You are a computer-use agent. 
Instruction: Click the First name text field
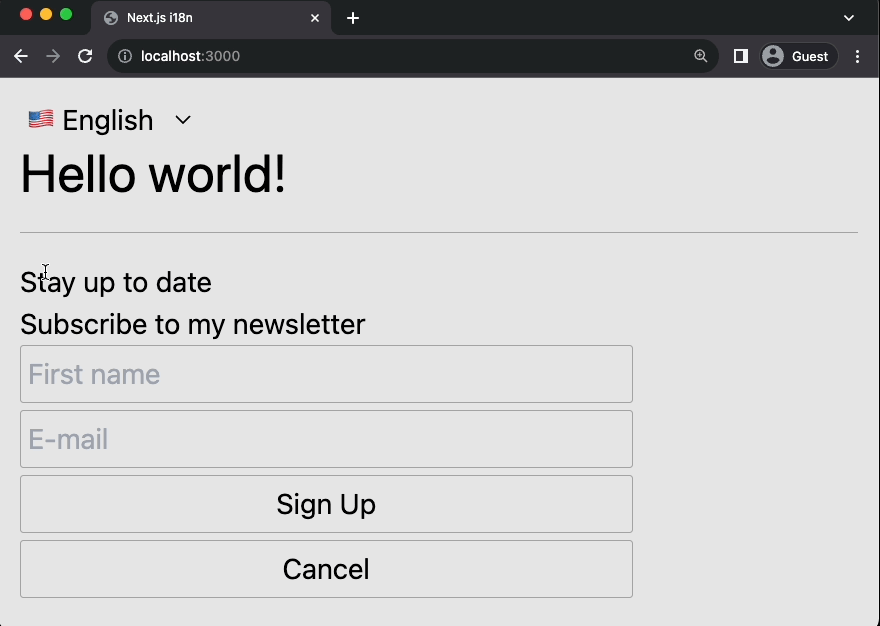point(326,374)
